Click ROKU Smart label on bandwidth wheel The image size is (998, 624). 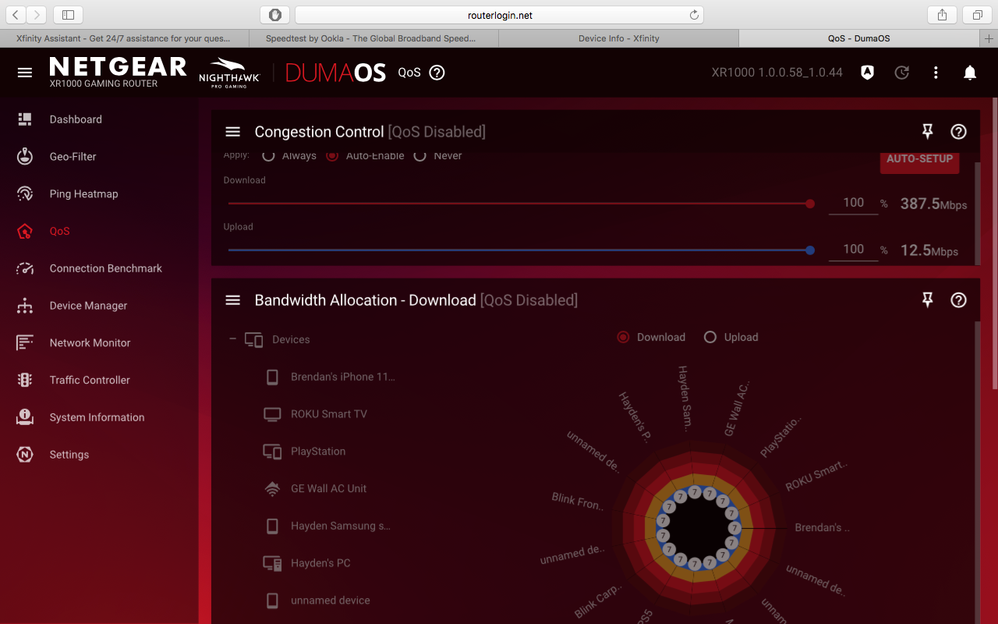816,476
